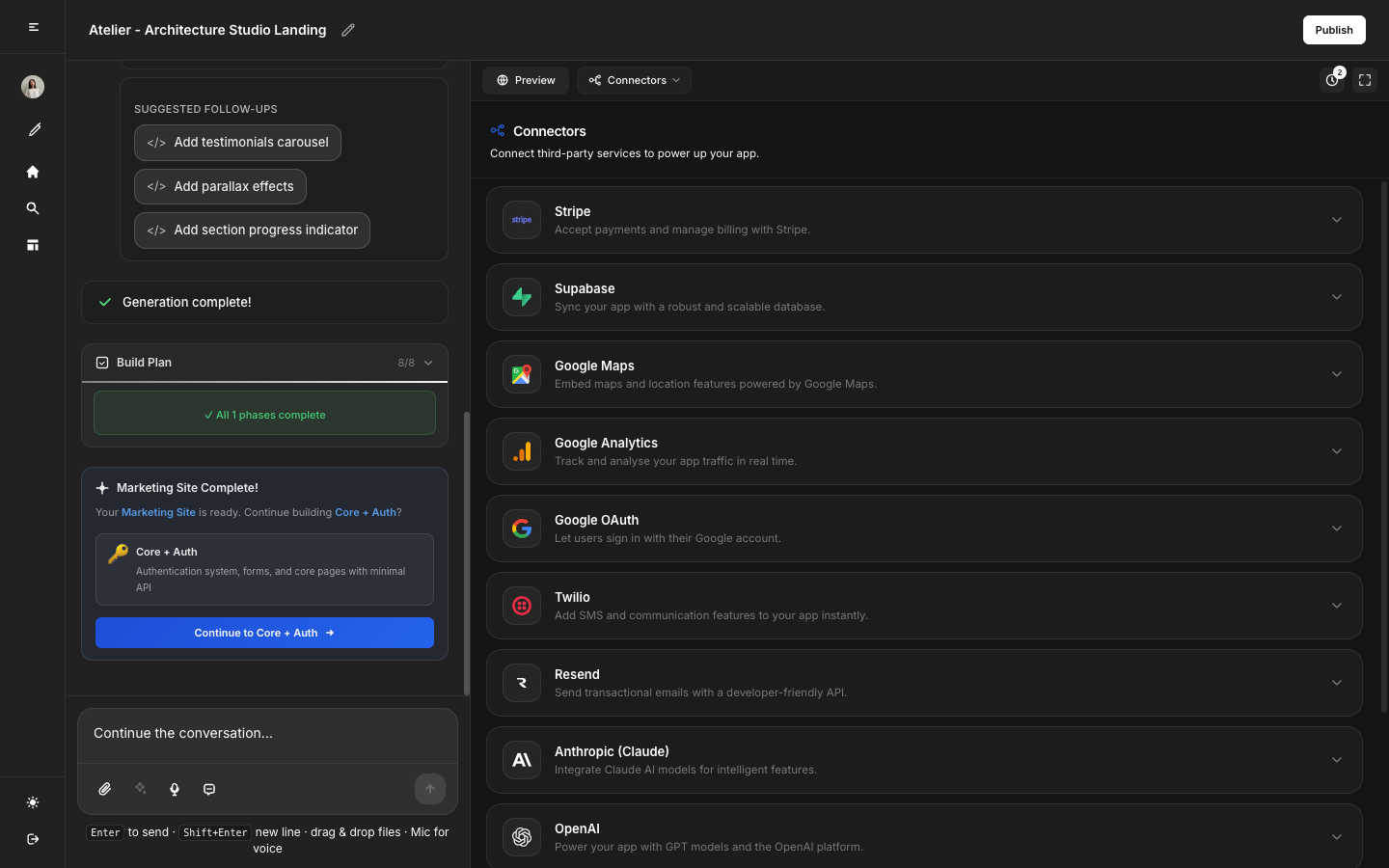Start voice input with the microphone icon
This screenshot has width=1389, height=868.
coord(175,789)
